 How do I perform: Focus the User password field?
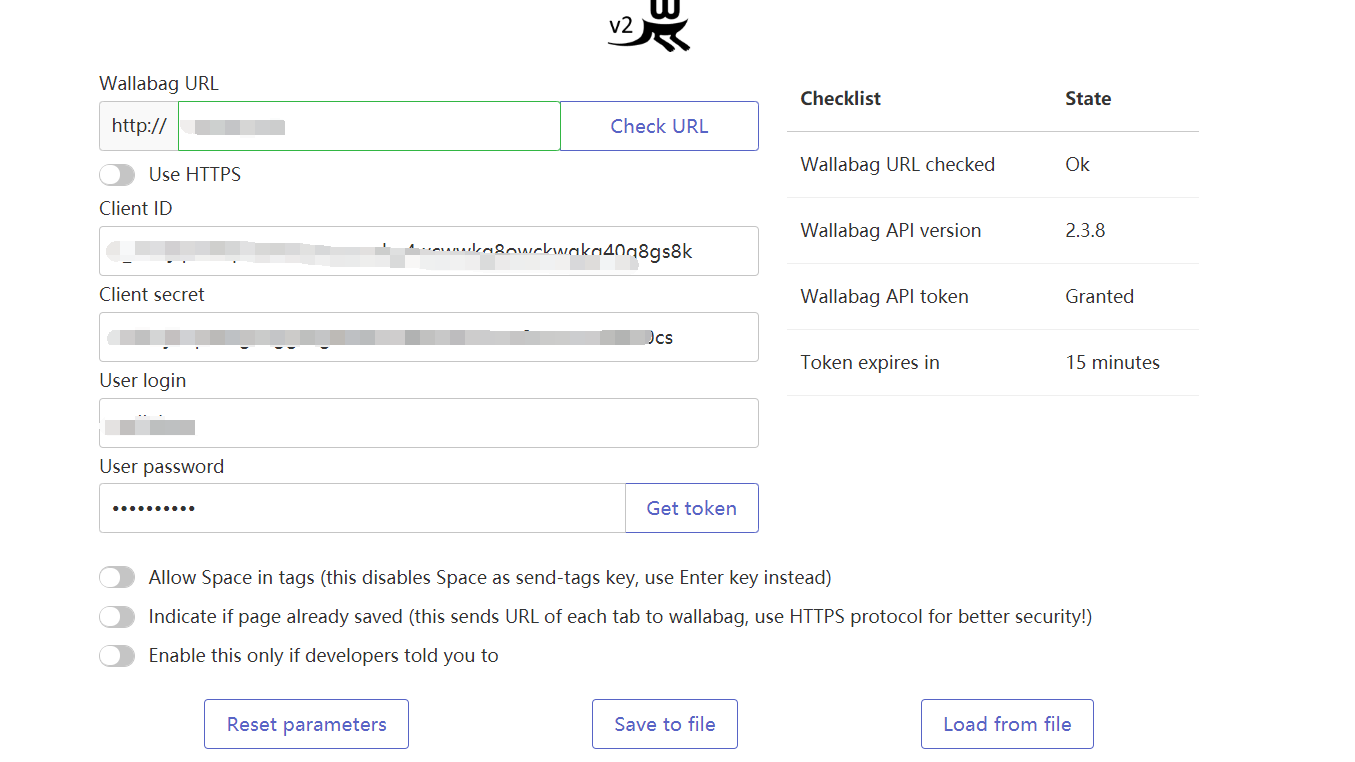(x=362, y=508)
